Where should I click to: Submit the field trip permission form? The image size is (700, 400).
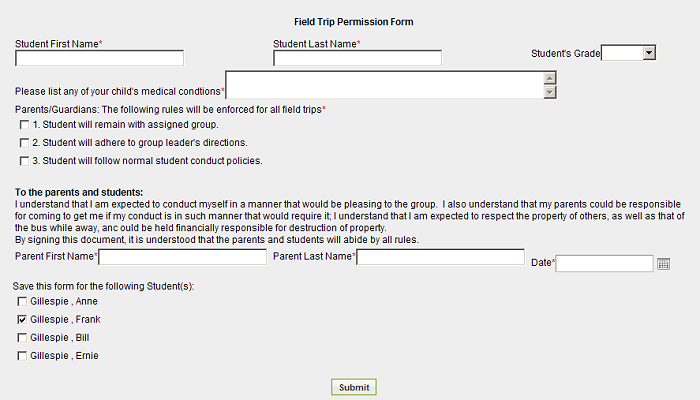coord(354,387)
